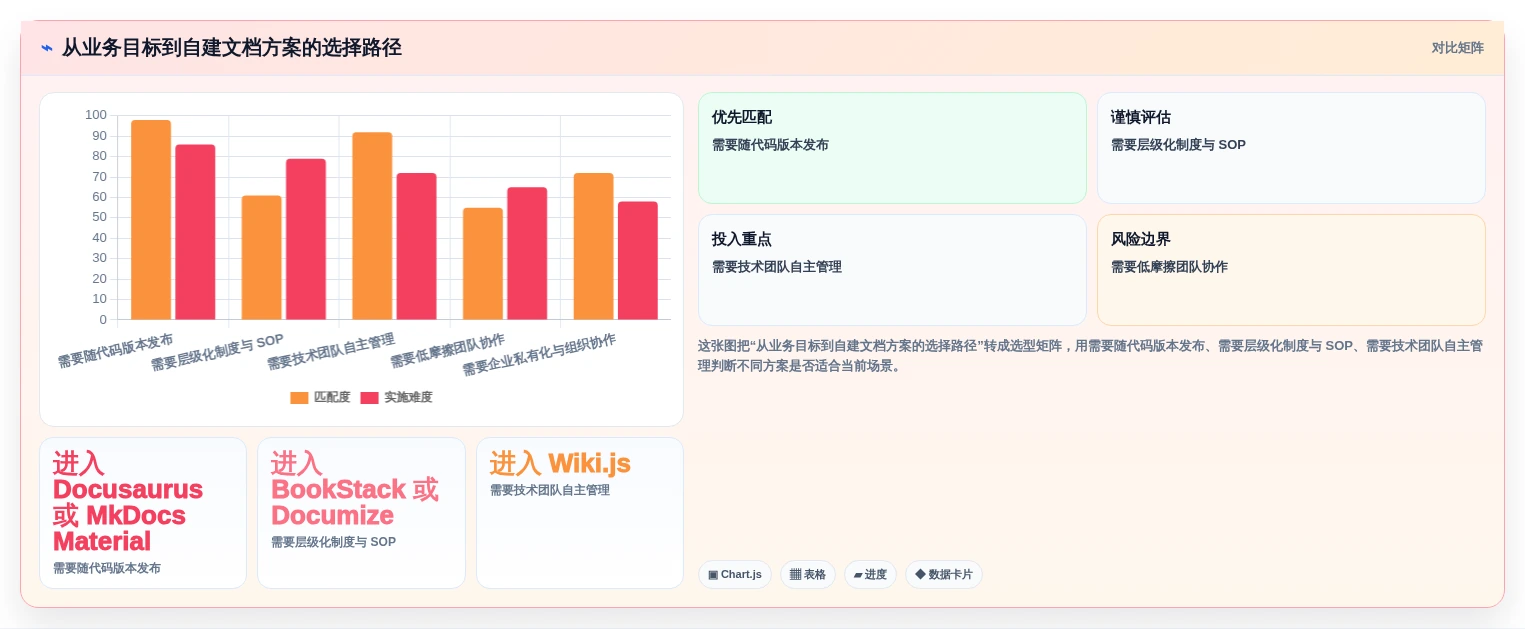Toggle the 匹配度 legend orange swatch
The image size is (1525, 629).
299,398
